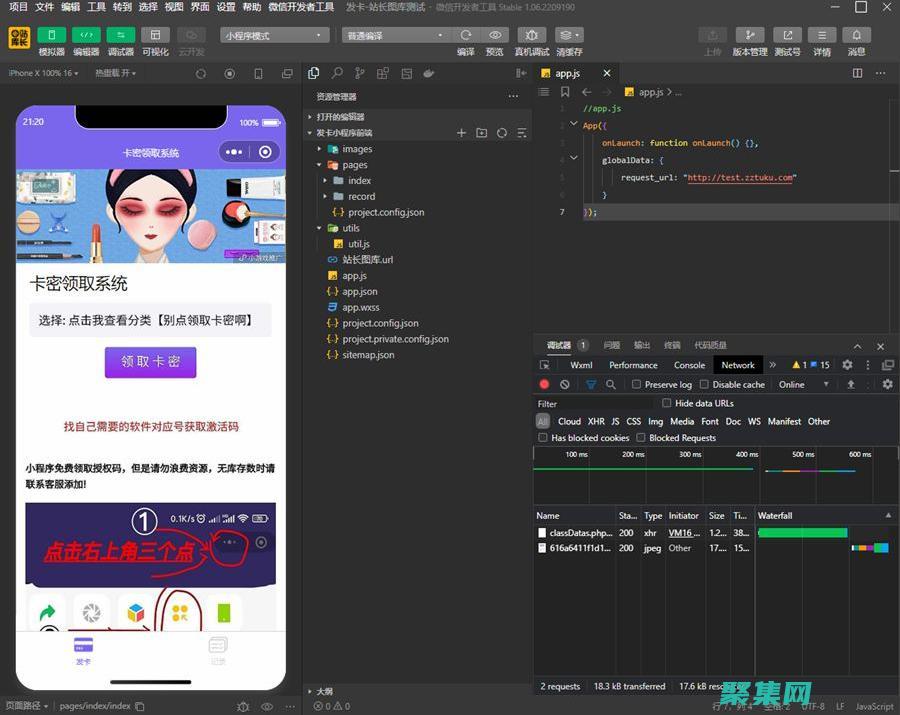Open the search icon in the editor sidebar
900x715 pixels.
337,73
